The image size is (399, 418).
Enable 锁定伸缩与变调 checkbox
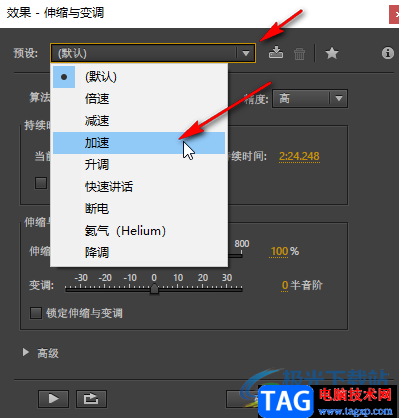36,313
